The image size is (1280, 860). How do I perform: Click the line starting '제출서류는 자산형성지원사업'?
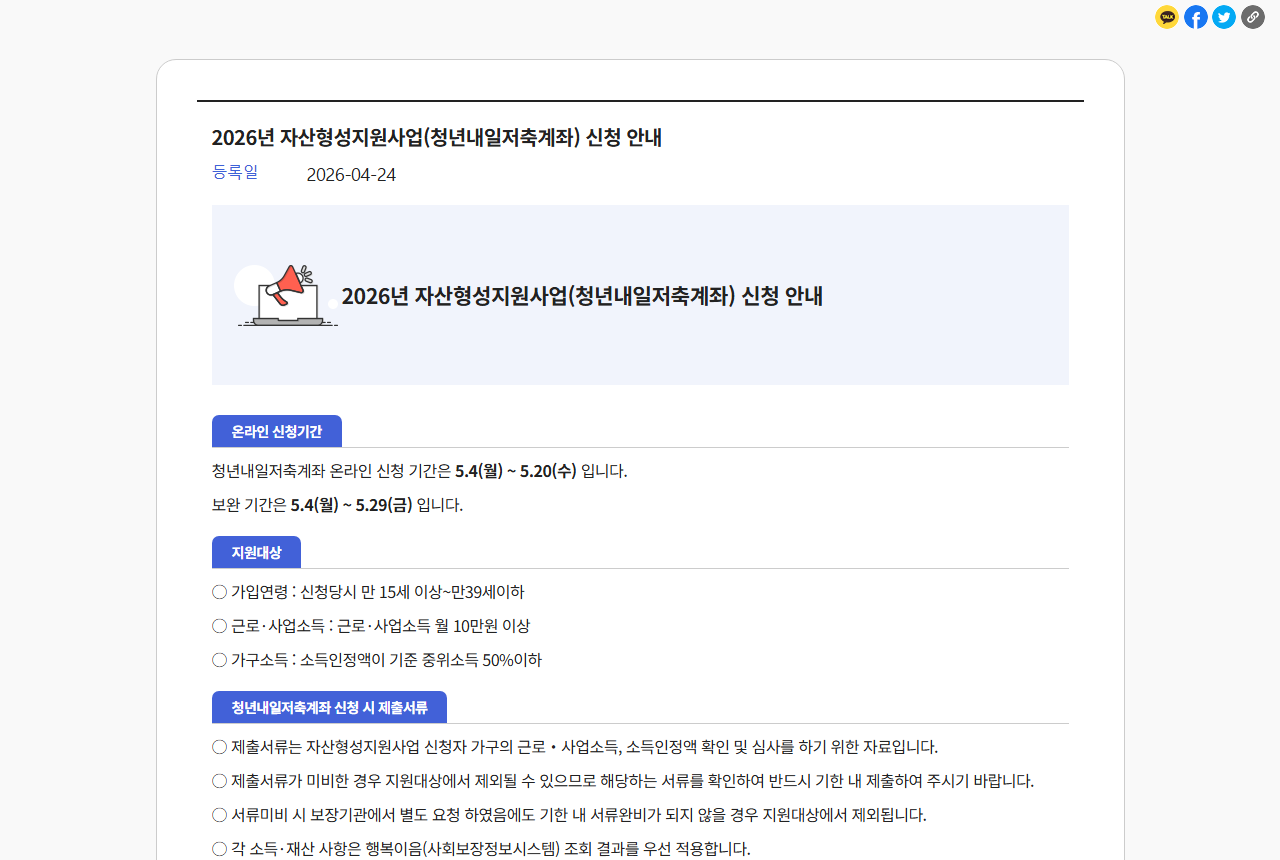[575, 747]
